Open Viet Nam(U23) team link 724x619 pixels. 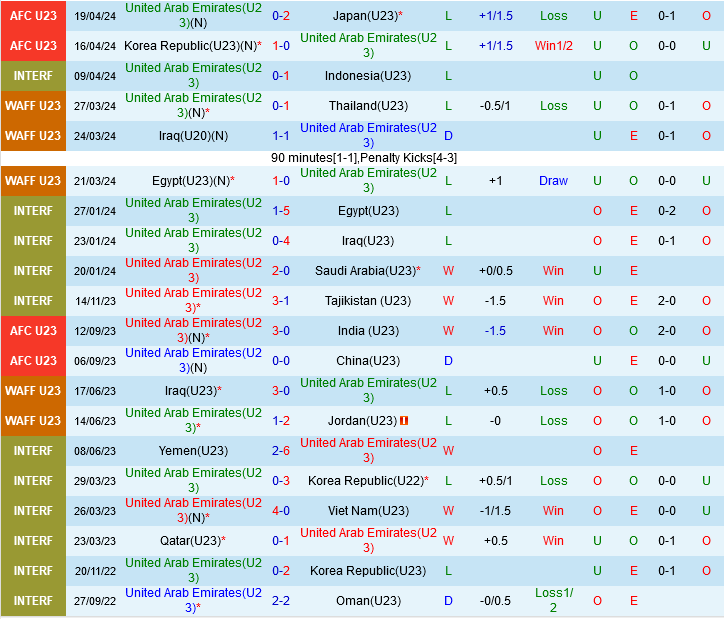[x=368, y=511]
